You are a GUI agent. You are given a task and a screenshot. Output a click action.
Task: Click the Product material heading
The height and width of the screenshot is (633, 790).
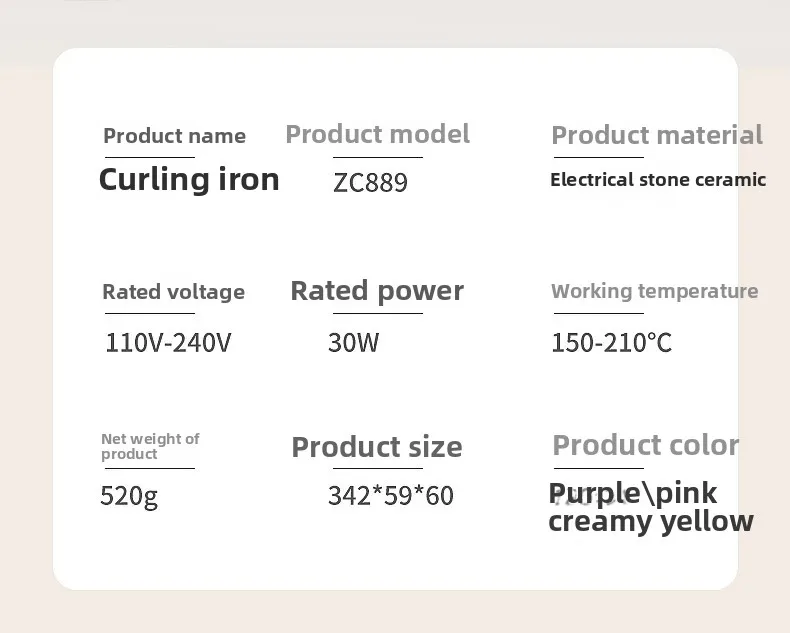pyautogui.click(x=657, y=135)
